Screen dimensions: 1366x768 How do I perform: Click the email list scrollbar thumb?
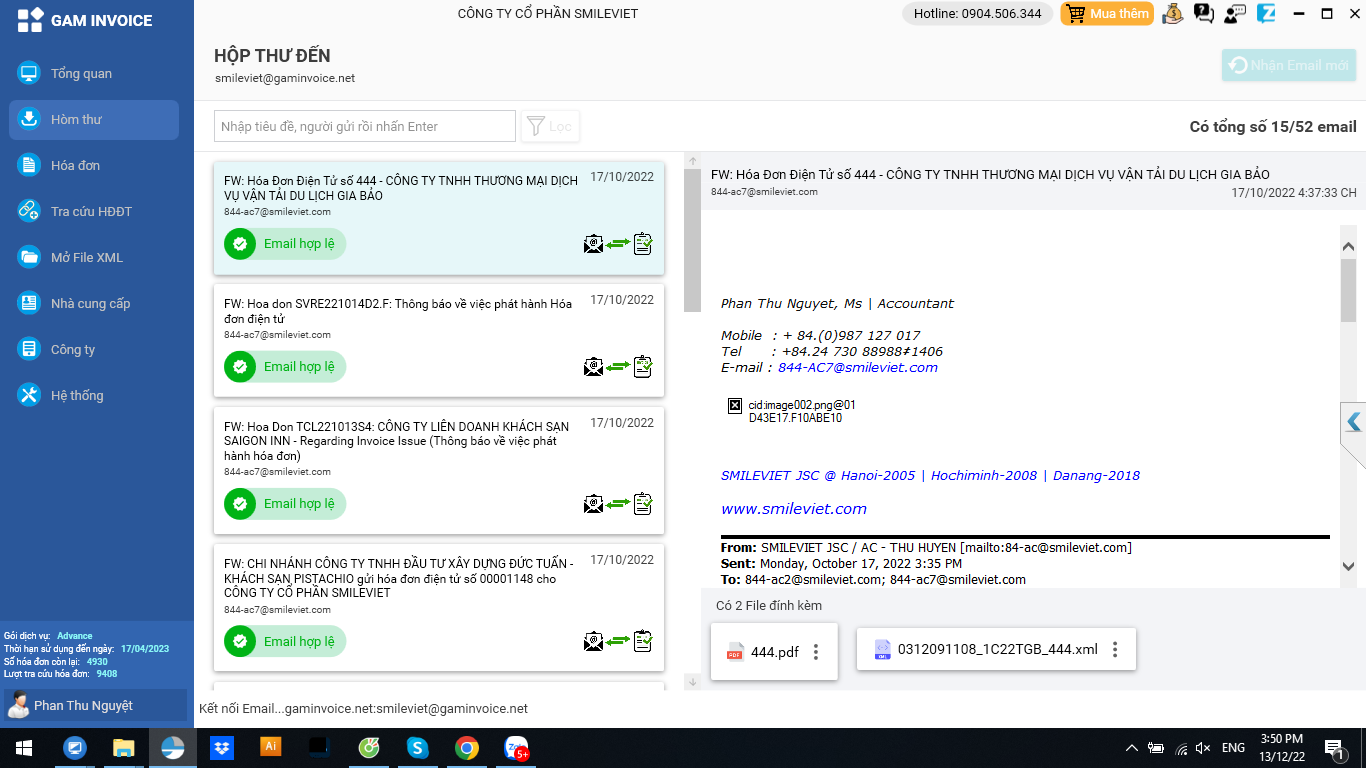[692, 240]
